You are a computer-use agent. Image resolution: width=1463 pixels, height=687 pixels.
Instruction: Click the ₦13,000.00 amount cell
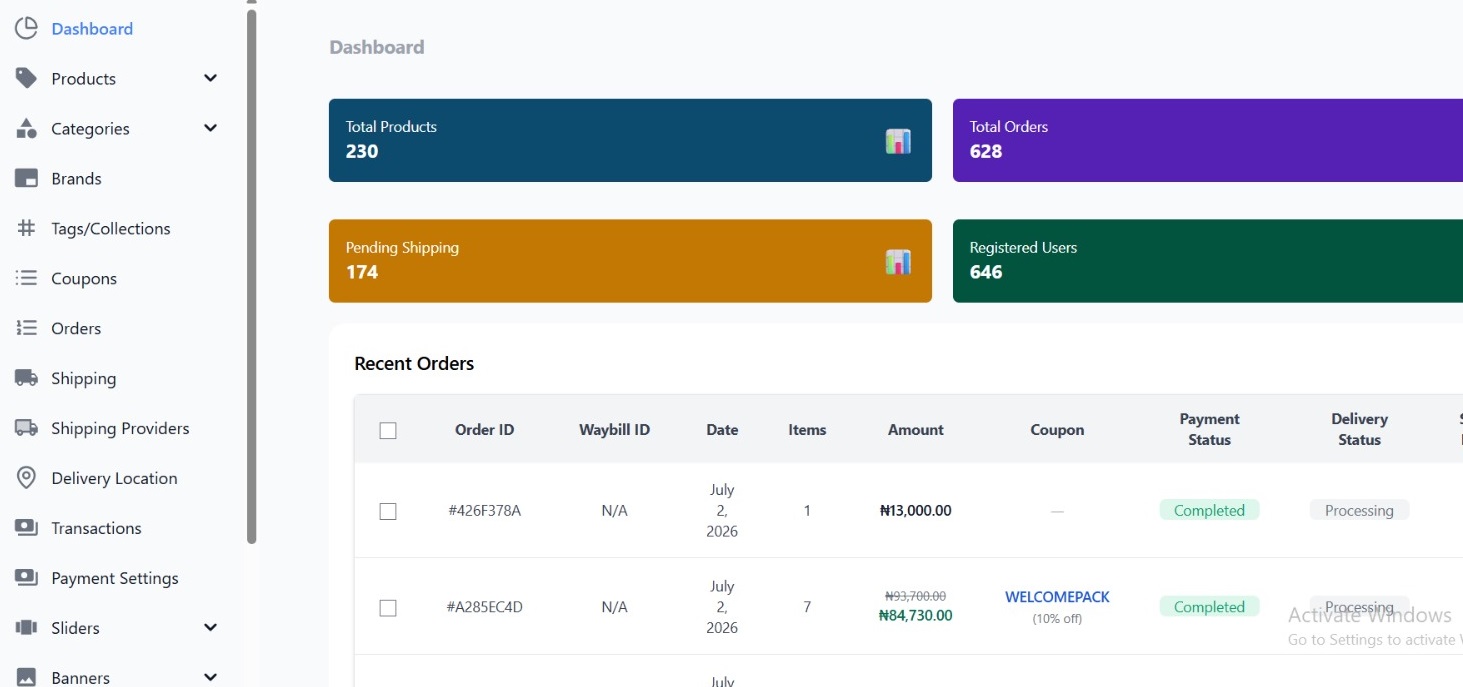916,511
